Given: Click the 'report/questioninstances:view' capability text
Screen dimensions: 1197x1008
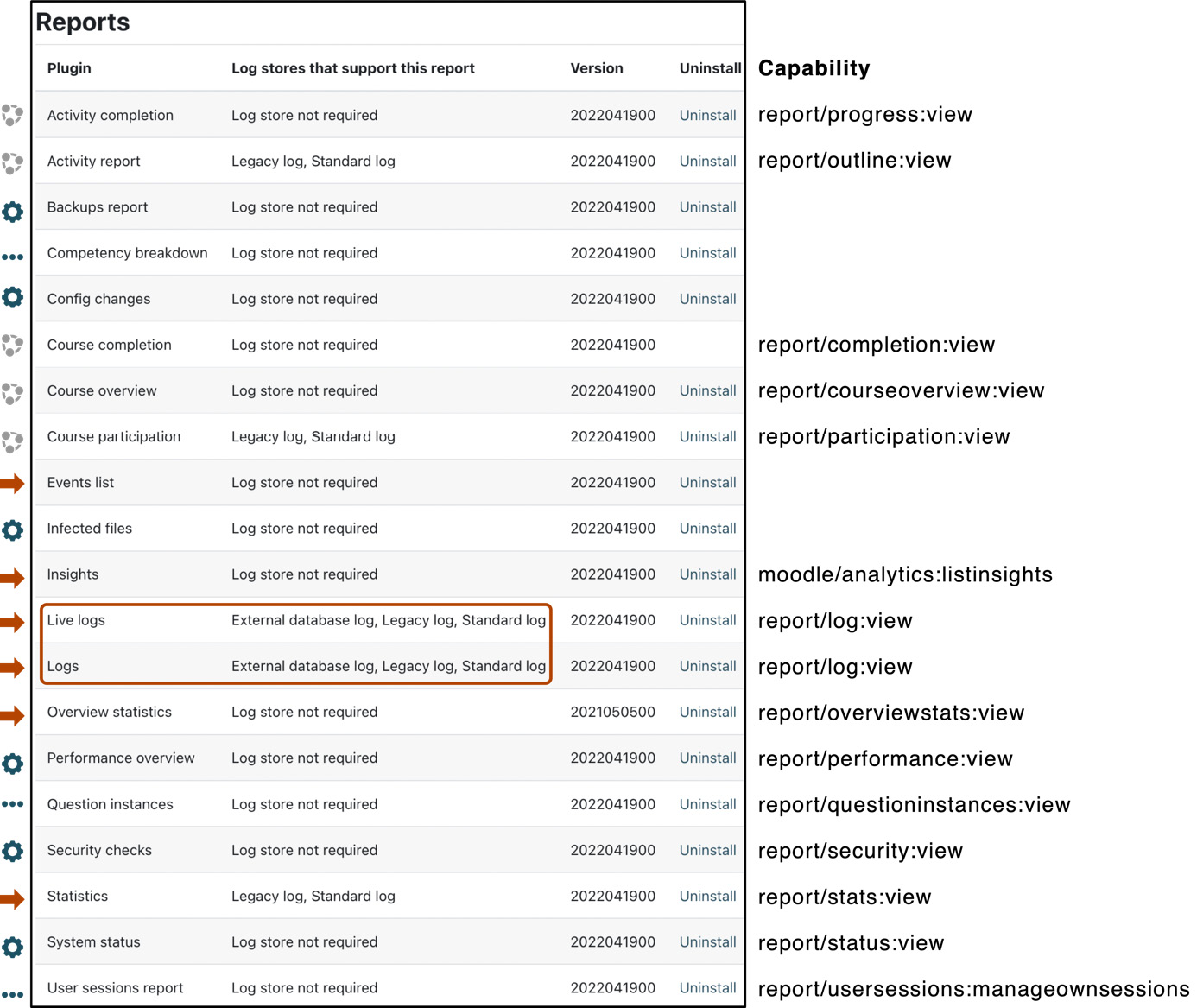Looking at the screenshot, I should pyautogui.click(x=915, y=804).
